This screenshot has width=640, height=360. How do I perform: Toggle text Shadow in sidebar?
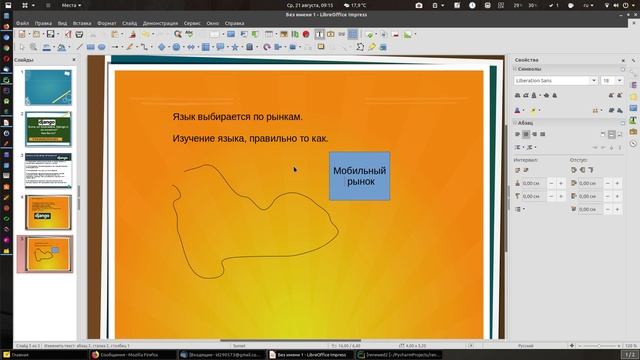554,96
